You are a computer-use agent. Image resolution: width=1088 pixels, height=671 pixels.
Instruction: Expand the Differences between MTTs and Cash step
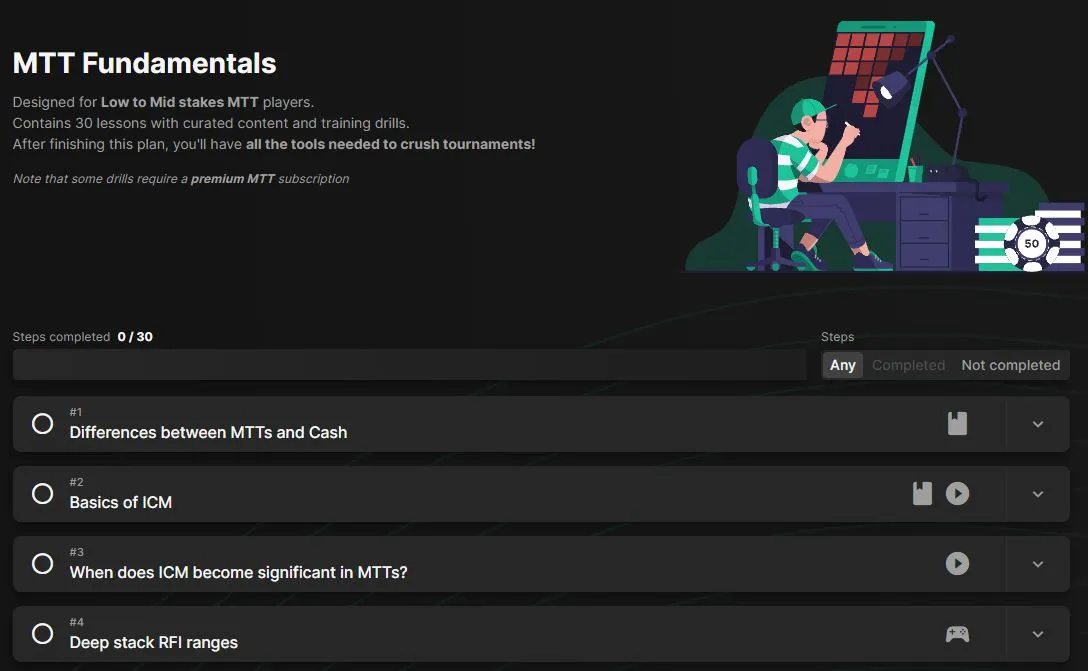coord(1037,424)
